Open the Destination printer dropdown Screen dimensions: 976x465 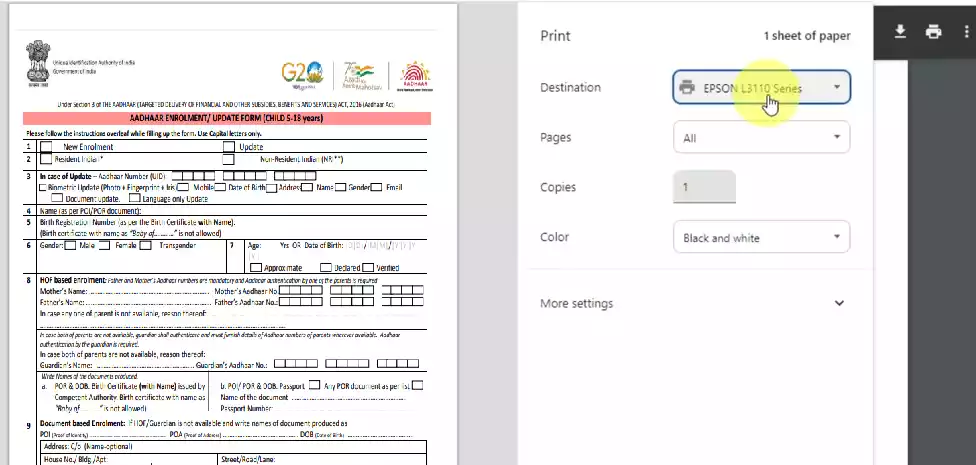click(761, 88)
